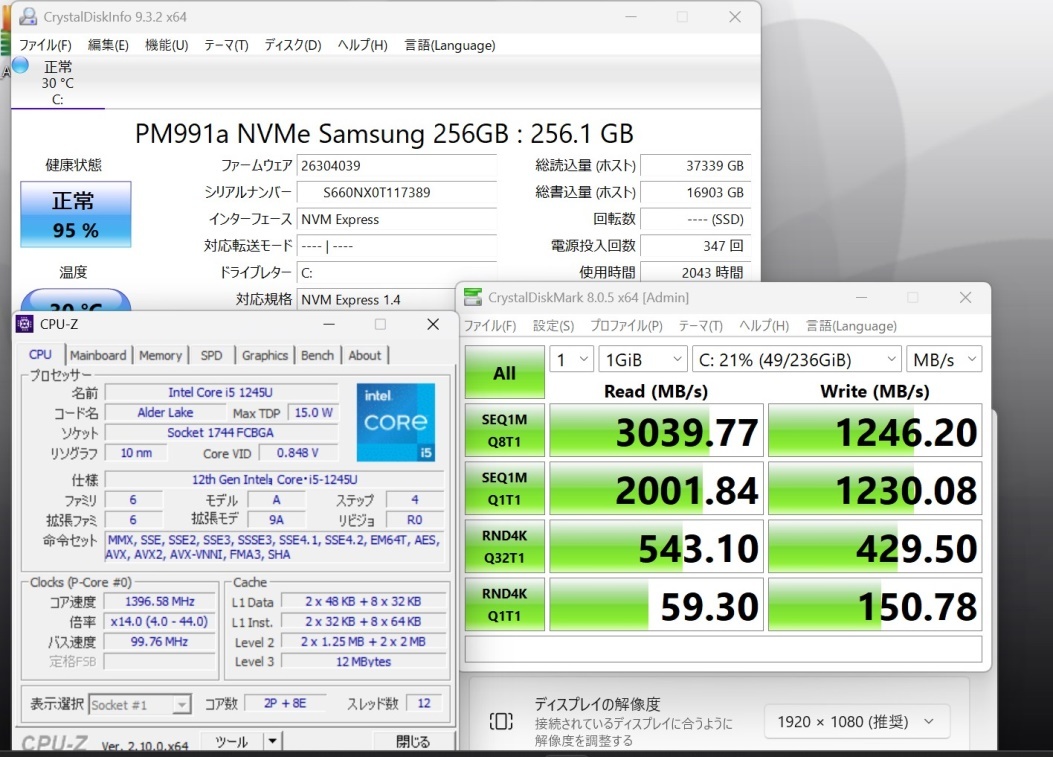Switch to the About tab in CPU-Z
The image size is (1053, 757).
click(365, 355)
